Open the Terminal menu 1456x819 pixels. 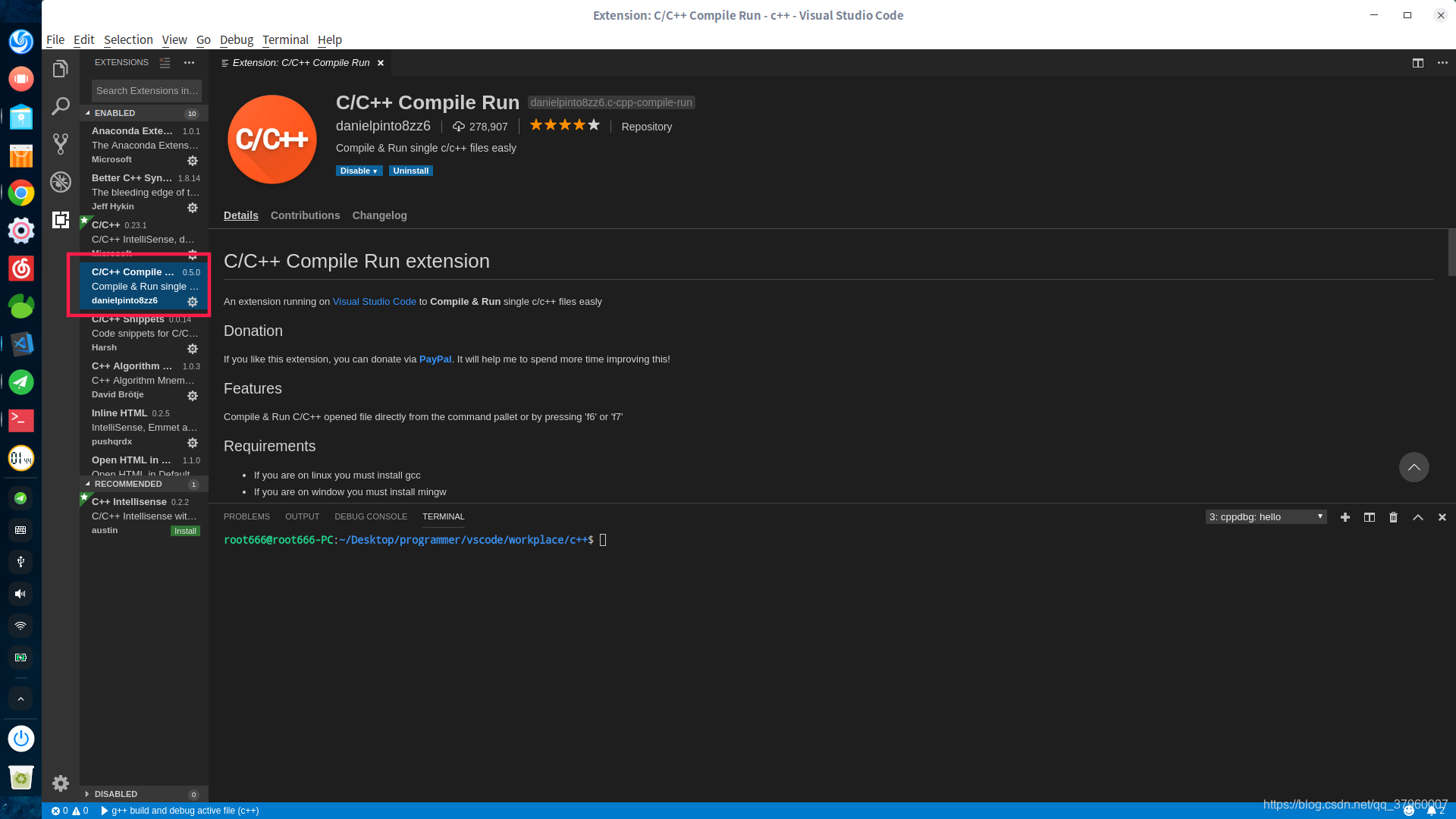point(285,39)
